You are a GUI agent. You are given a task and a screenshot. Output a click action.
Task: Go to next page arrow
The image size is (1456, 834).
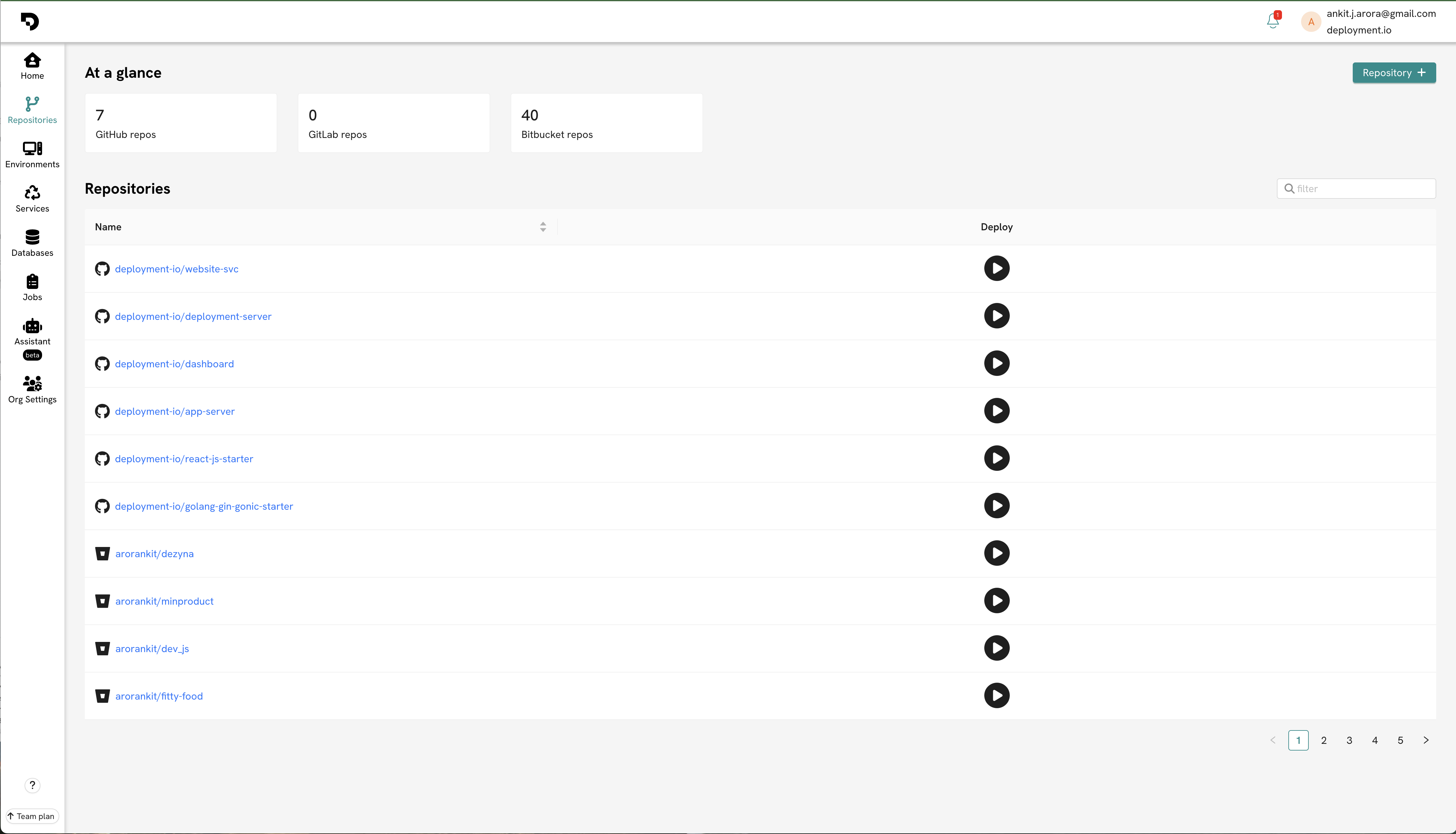pos(1426,740)
